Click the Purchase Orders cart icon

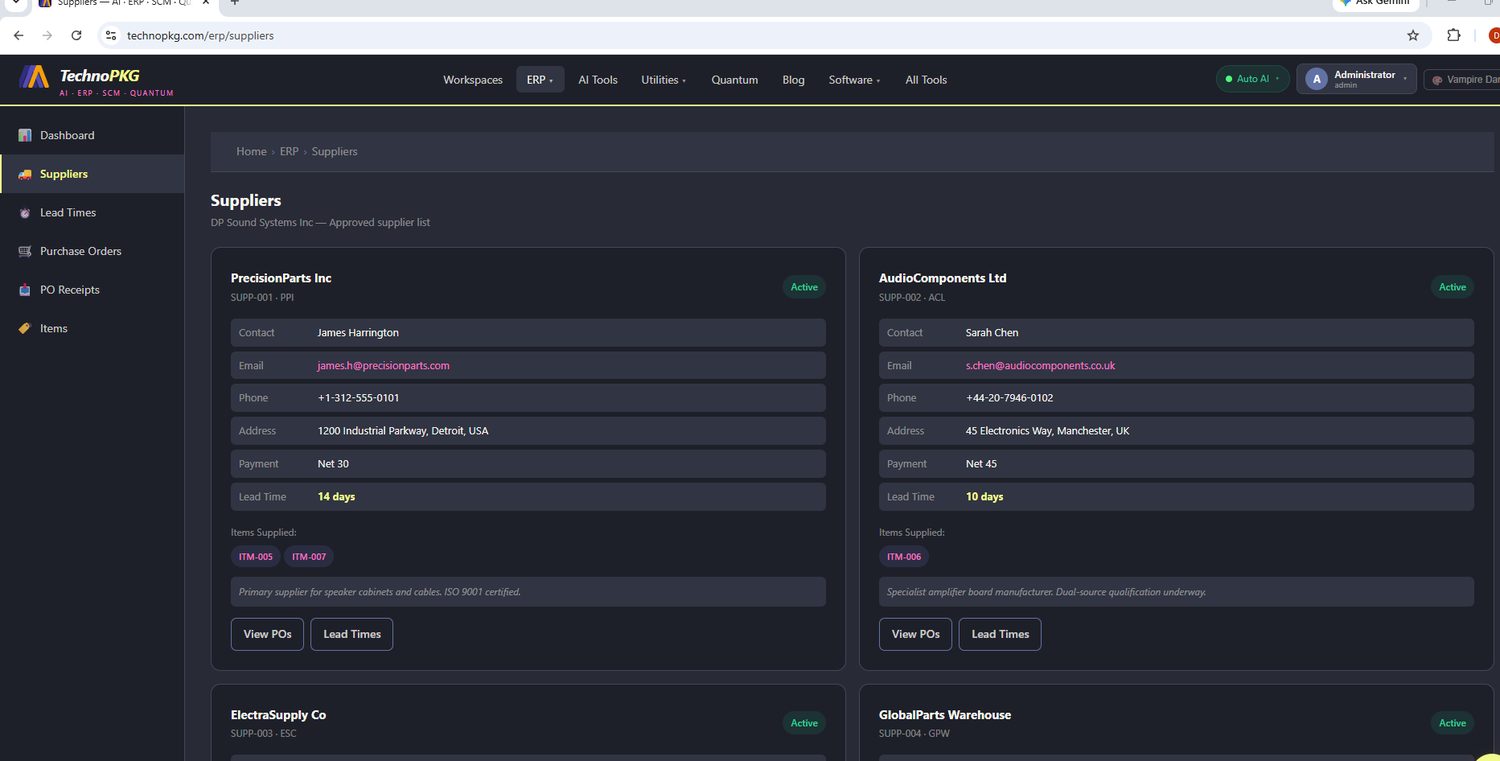pos(25,251)
